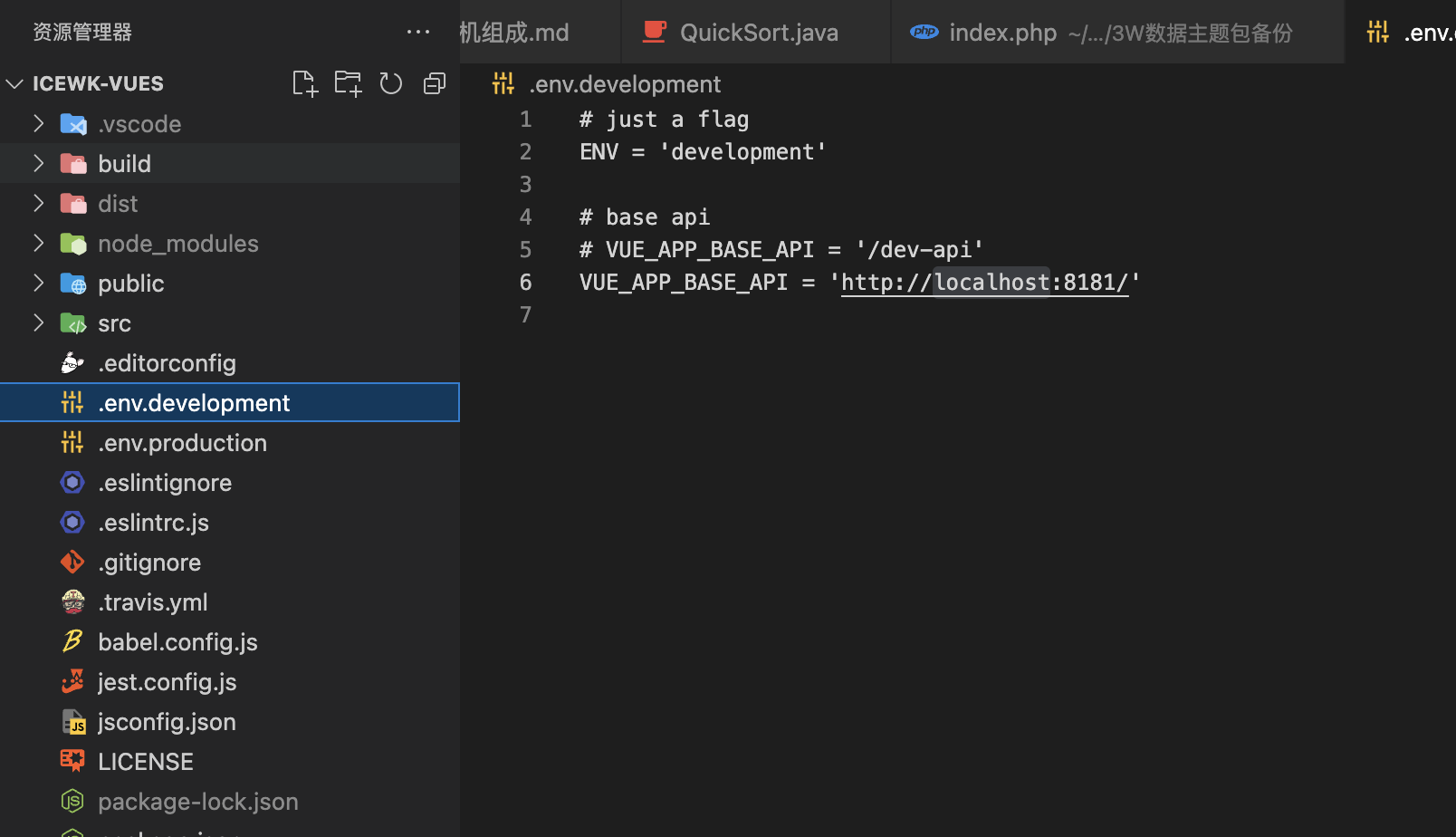Viewport: 1456px width, 837px height.
Task: Switch to the index.php tab
Action: pyautogui.click(x=1002, y=33)
